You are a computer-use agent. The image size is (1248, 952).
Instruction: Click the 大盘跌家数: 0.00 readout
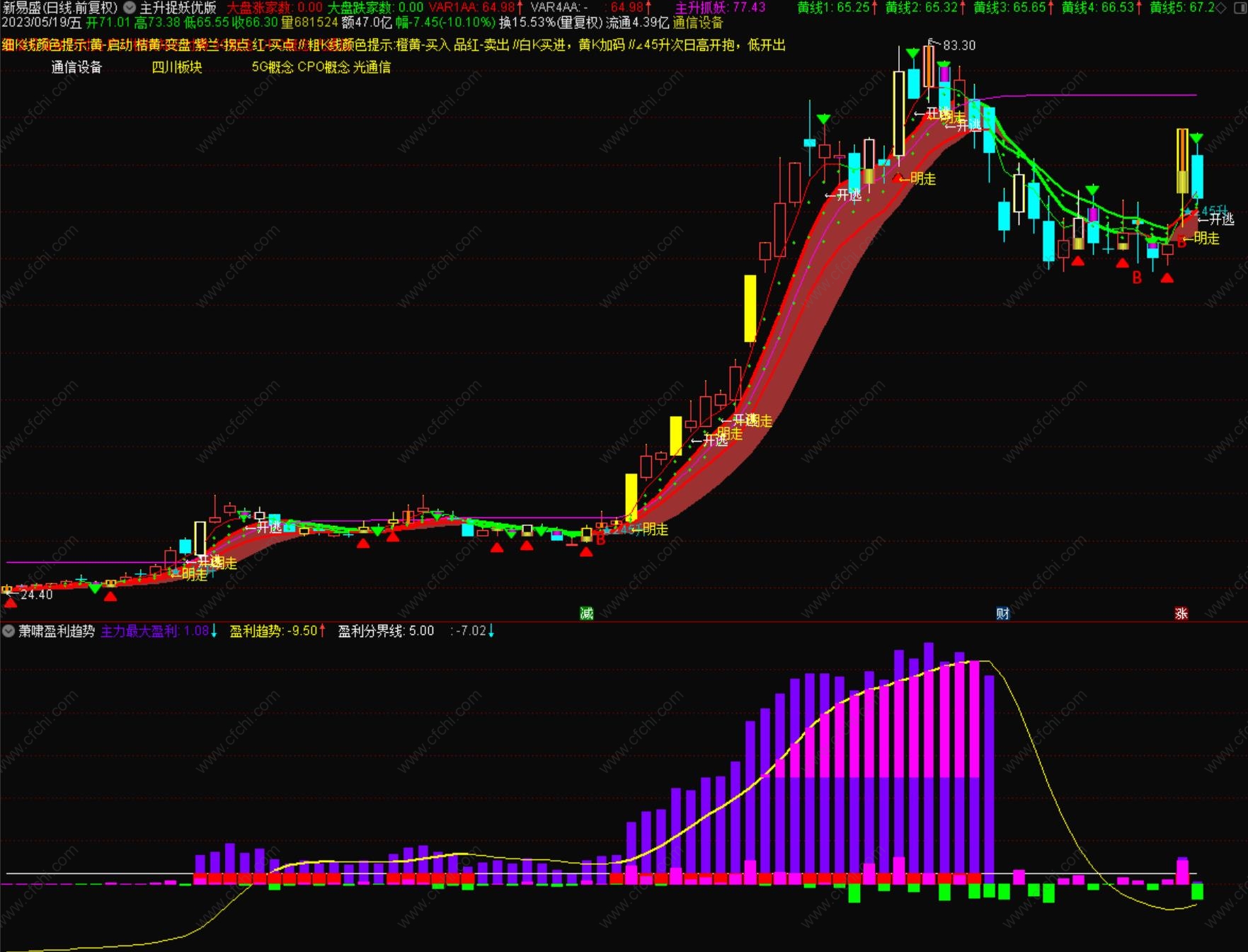click(375, 8)
